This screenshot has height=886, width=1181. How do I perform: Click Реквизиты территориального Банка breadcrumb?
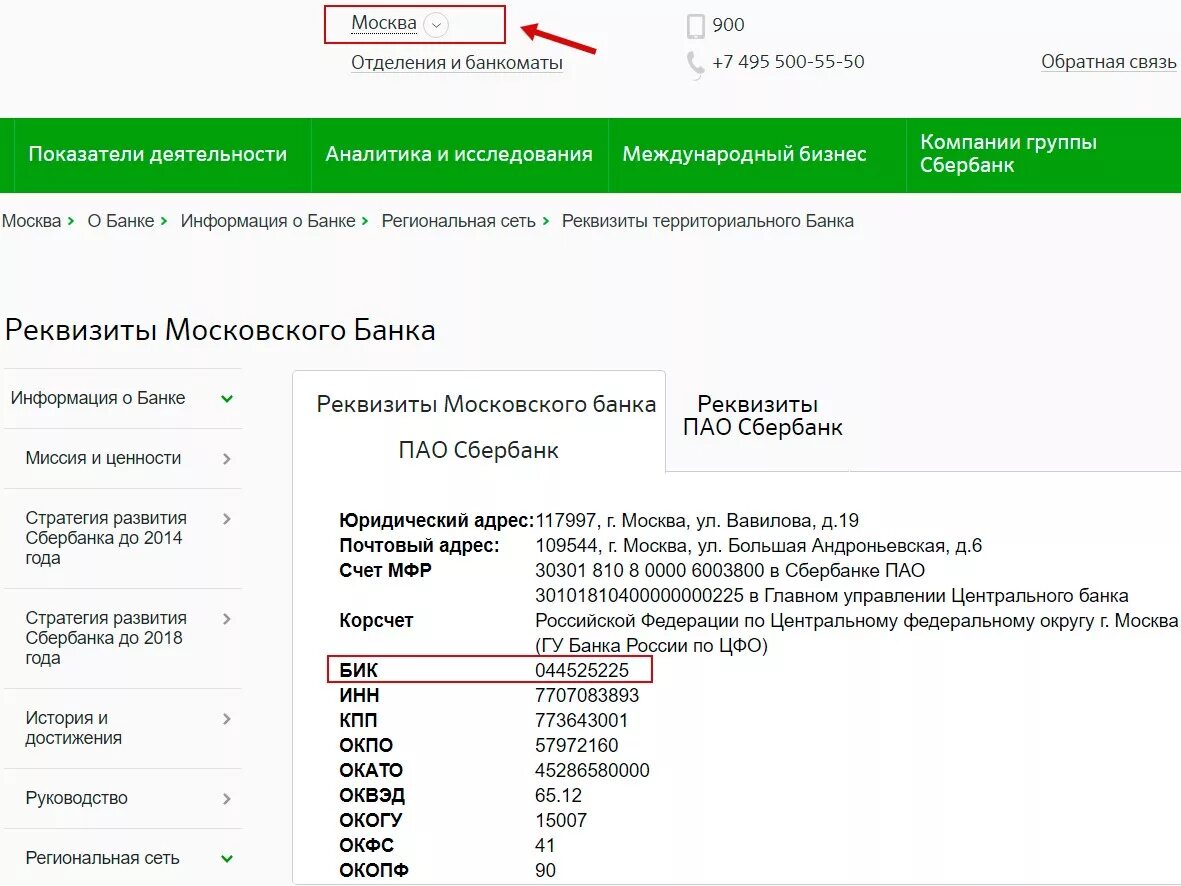707,221
